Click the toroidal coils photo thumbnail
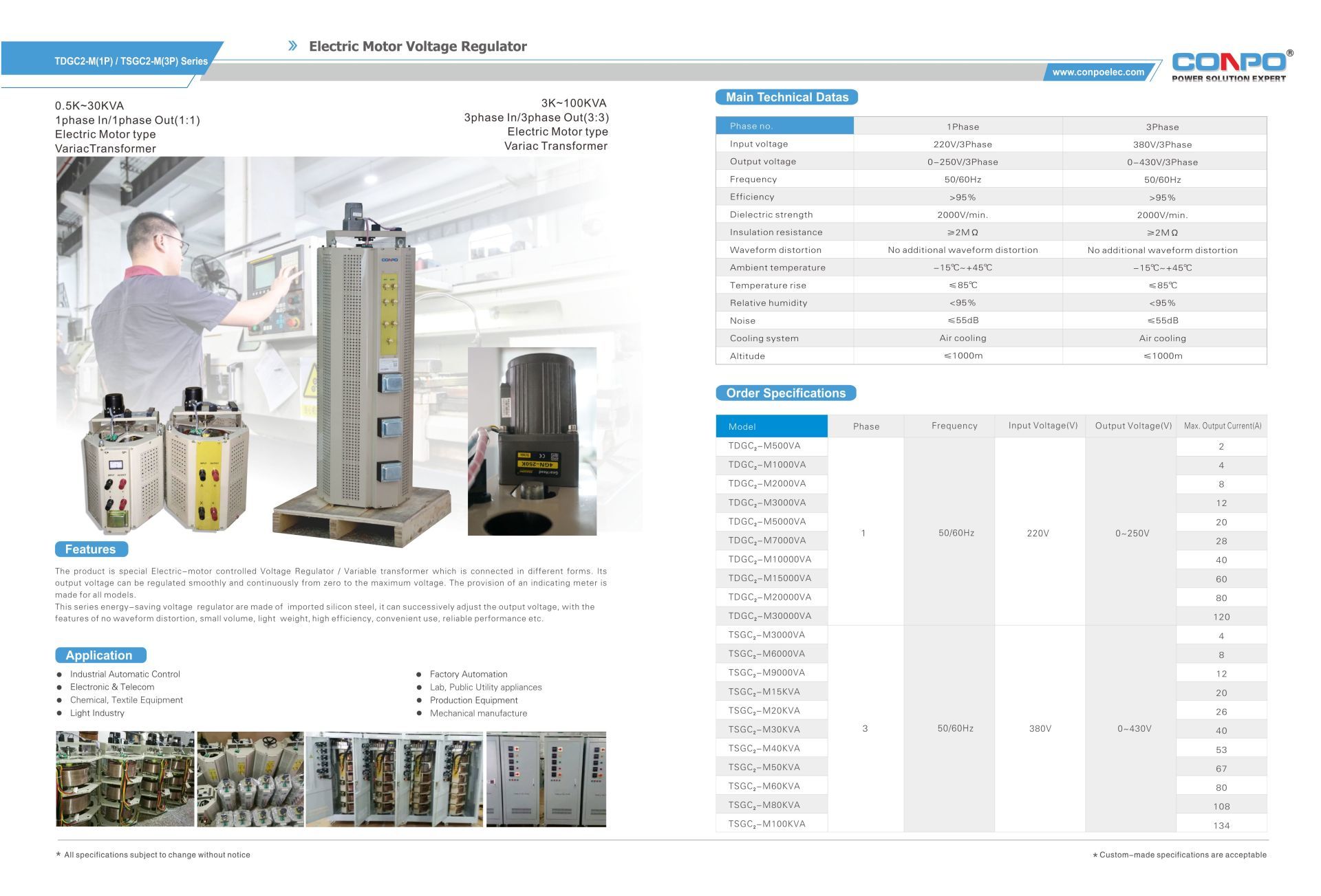Image resolution: width=1321 pixels, height=896 pixels. pyautogui.click(x=125, y=779)
